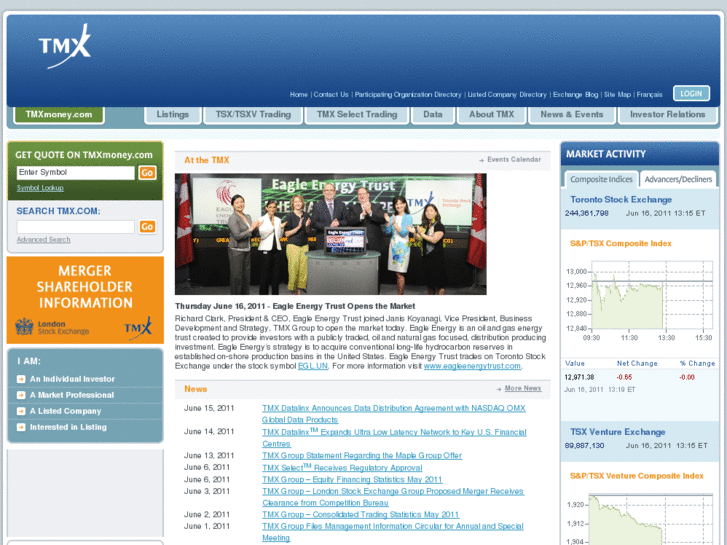
Task: Open the Site Map link
Action: pyautogui.click(x=617, y=95)
